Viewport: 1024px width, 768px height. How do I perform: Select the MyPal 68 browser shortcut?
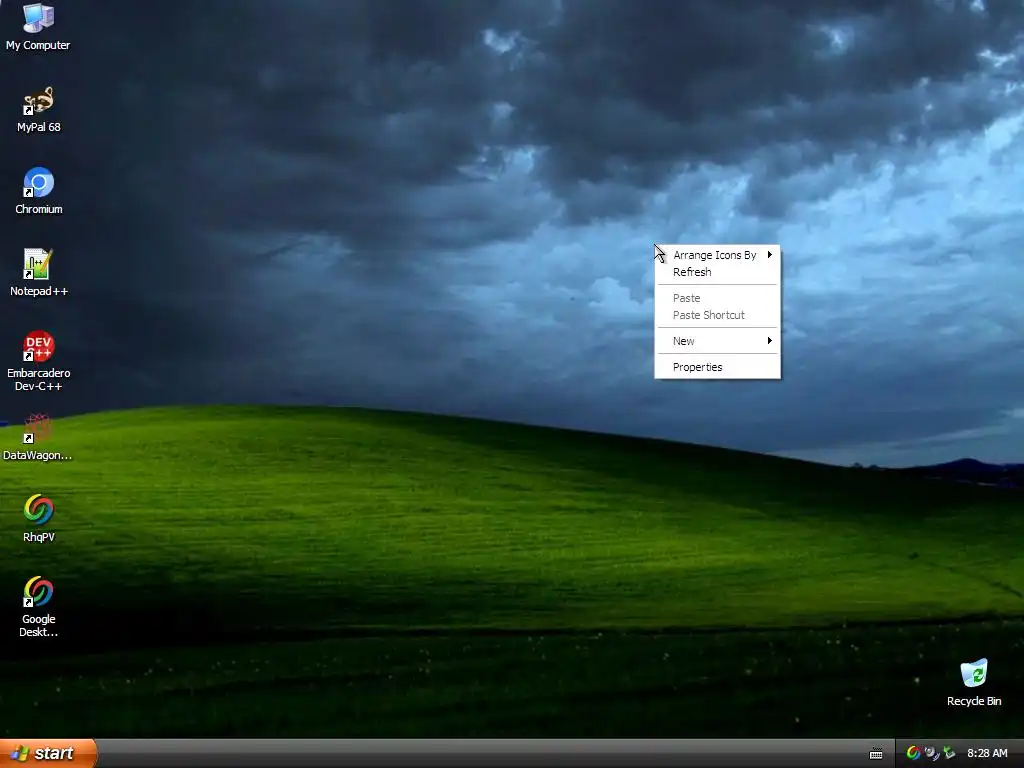pos(38,109)
